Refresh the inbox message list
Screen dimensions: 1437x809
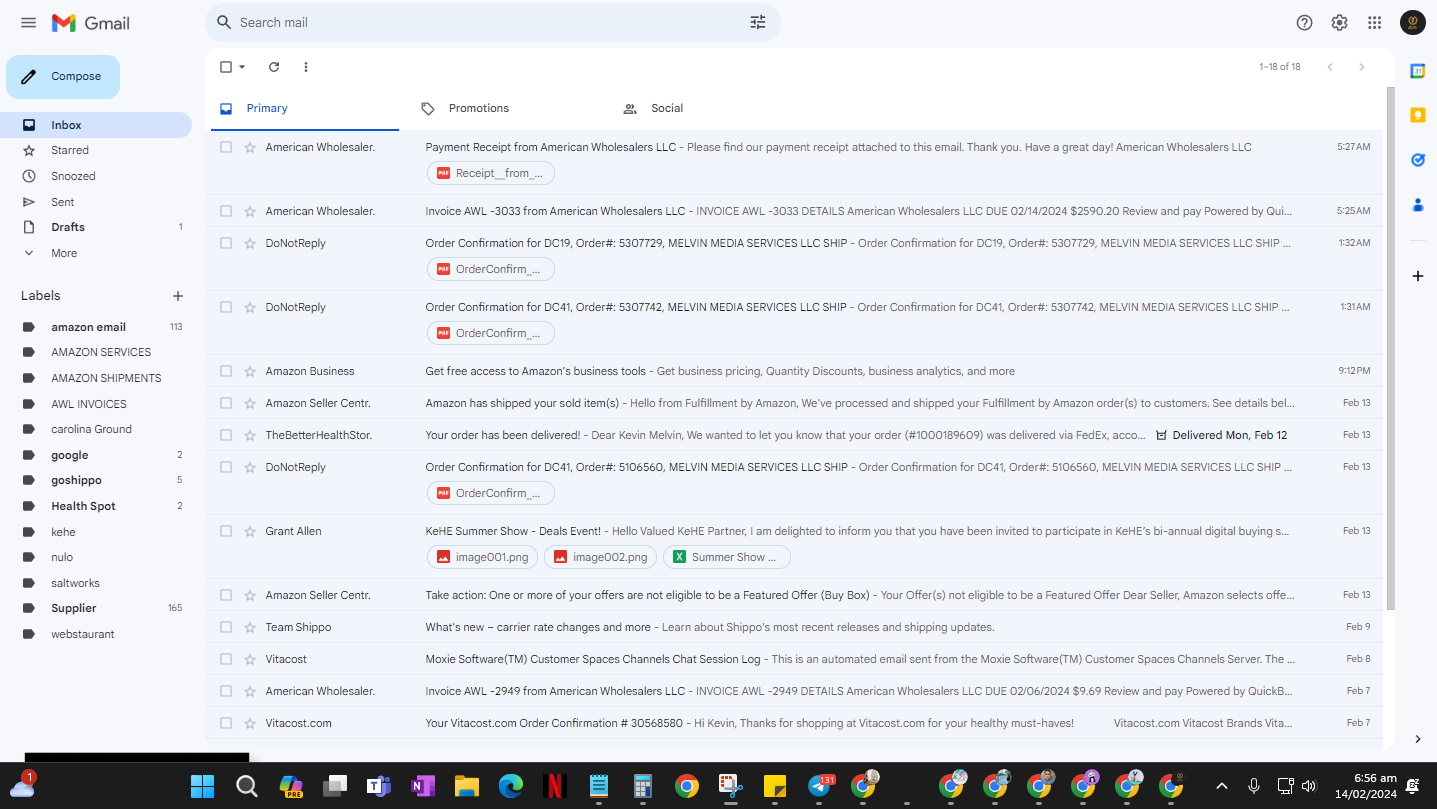[274, 67]
